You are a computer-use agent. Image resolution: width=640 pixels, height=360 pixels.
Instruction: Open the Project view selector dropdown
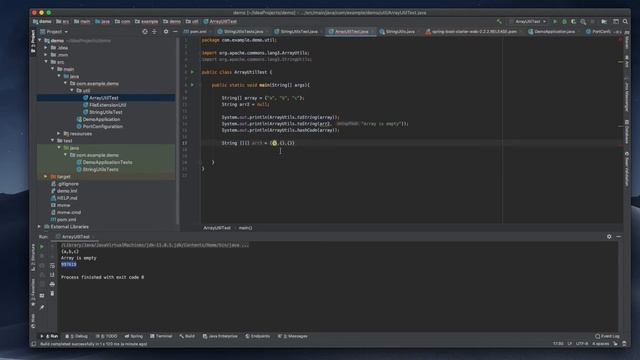(x=54, y=31)
